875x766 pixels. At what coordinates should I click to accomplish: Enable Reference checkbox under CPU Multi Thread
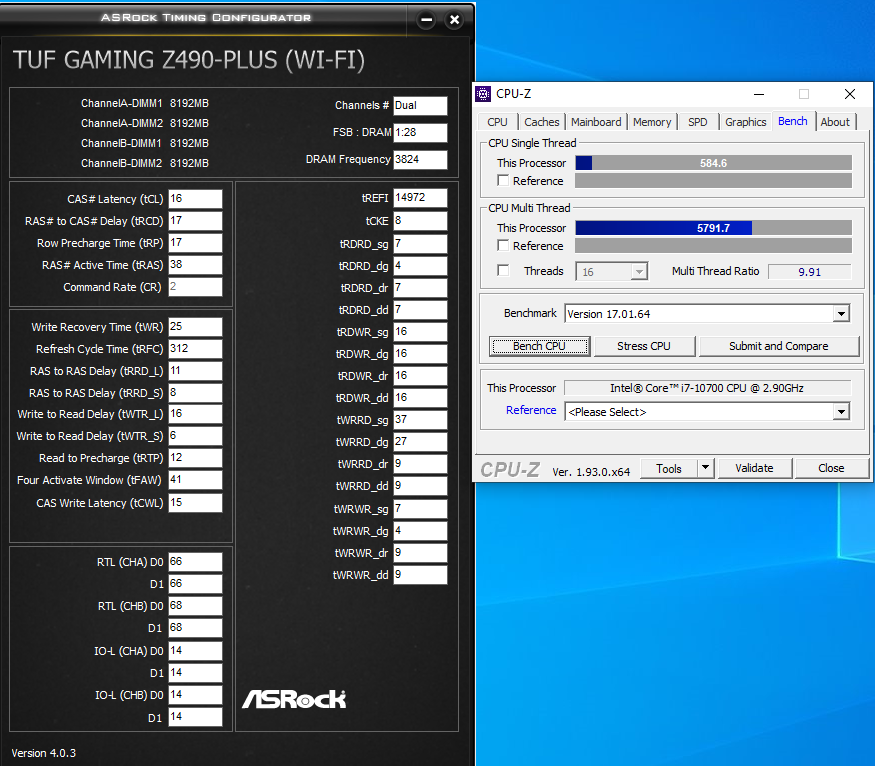tap(503, 245)
